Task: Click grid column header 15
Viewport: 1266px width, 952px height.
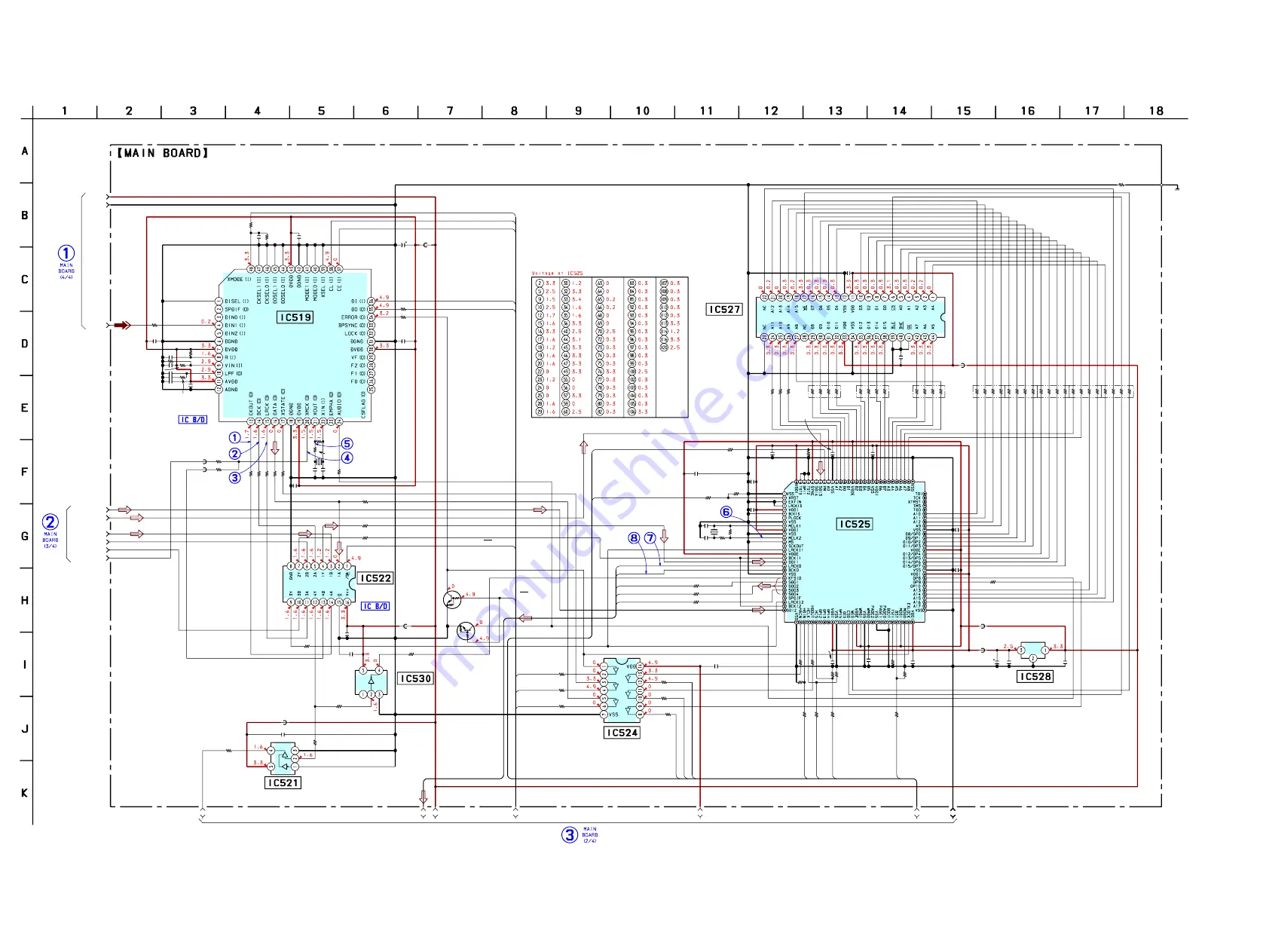Action: point(964,111)
